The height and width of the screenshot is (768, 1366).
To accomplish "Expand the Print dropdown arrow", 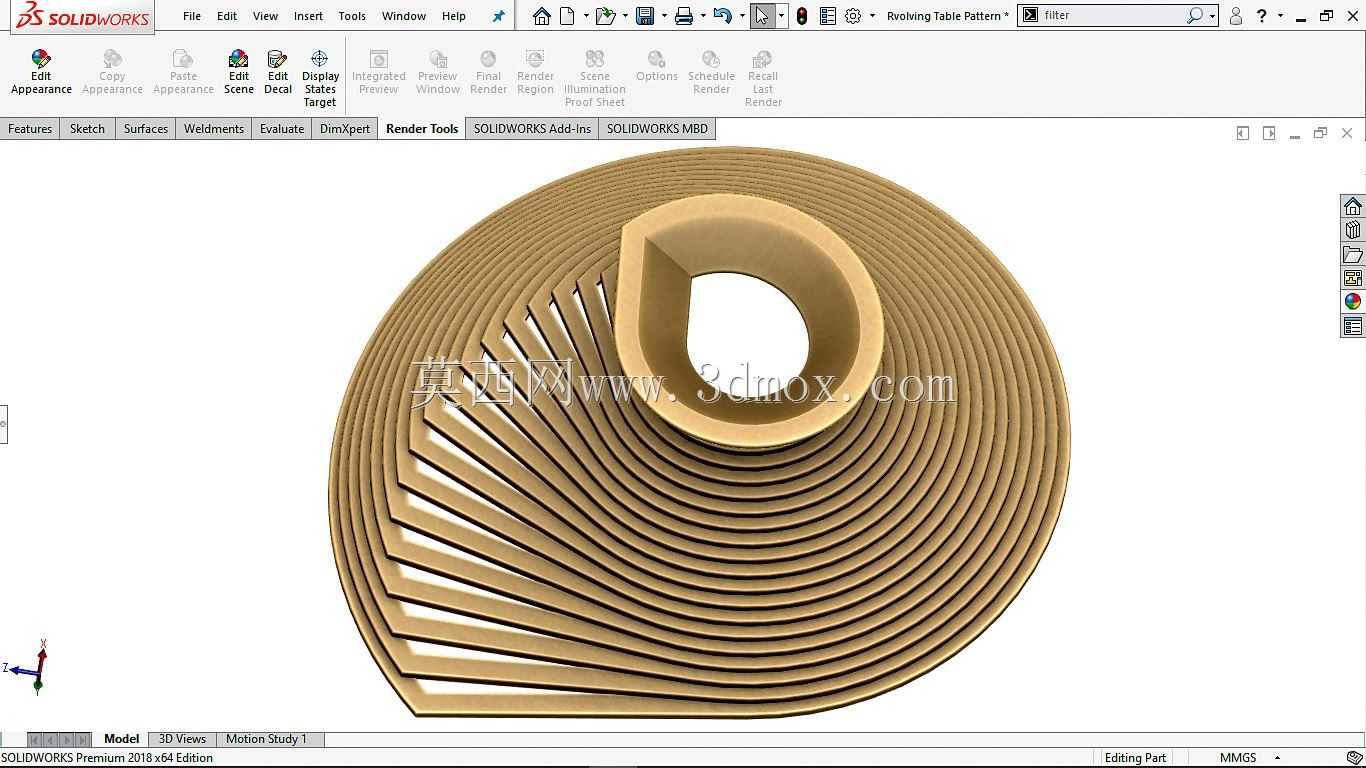I will click(x=703, y=16).
